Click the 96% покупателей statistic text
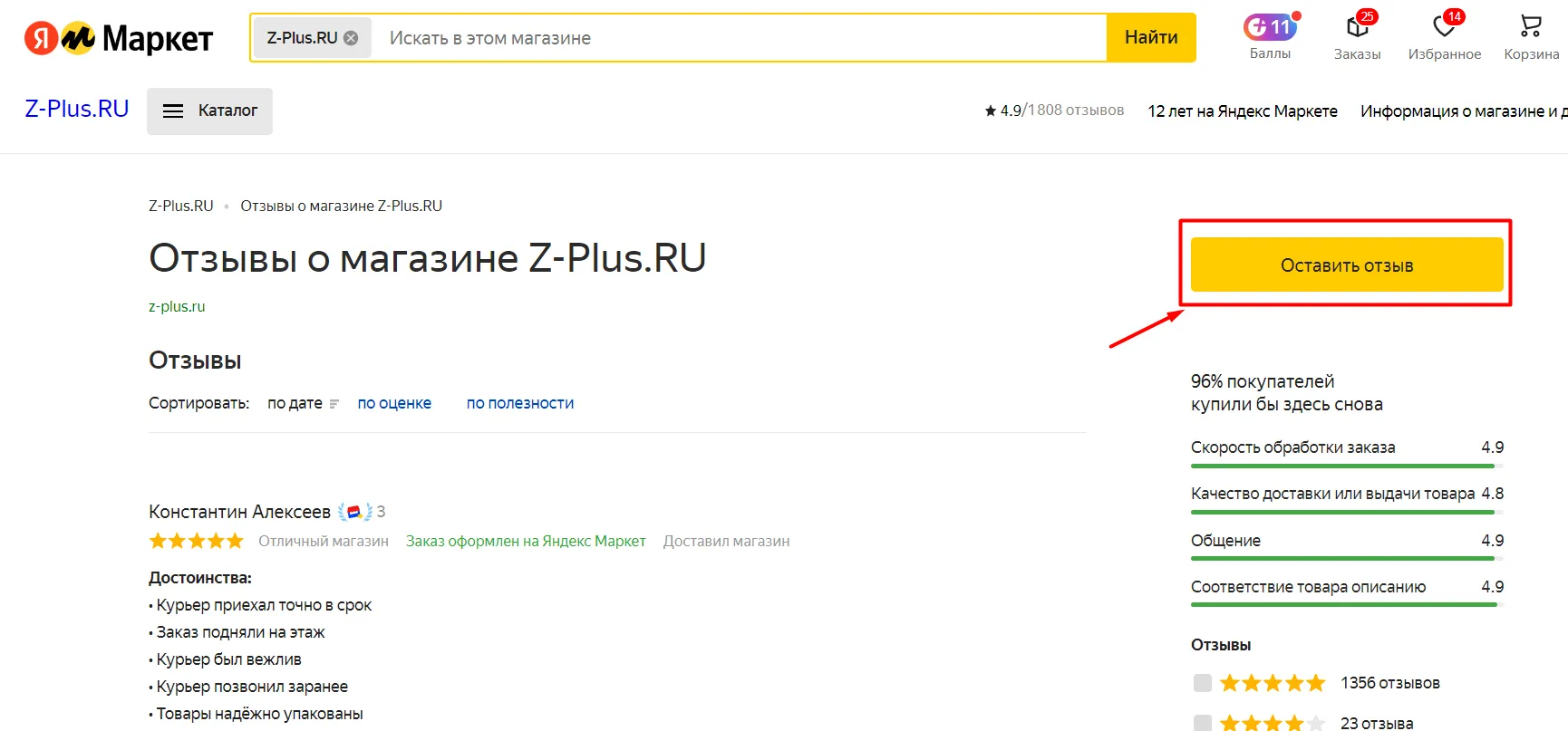Image resolution: width=1568 pixels, height=731 pixels. click(1287, 393)
